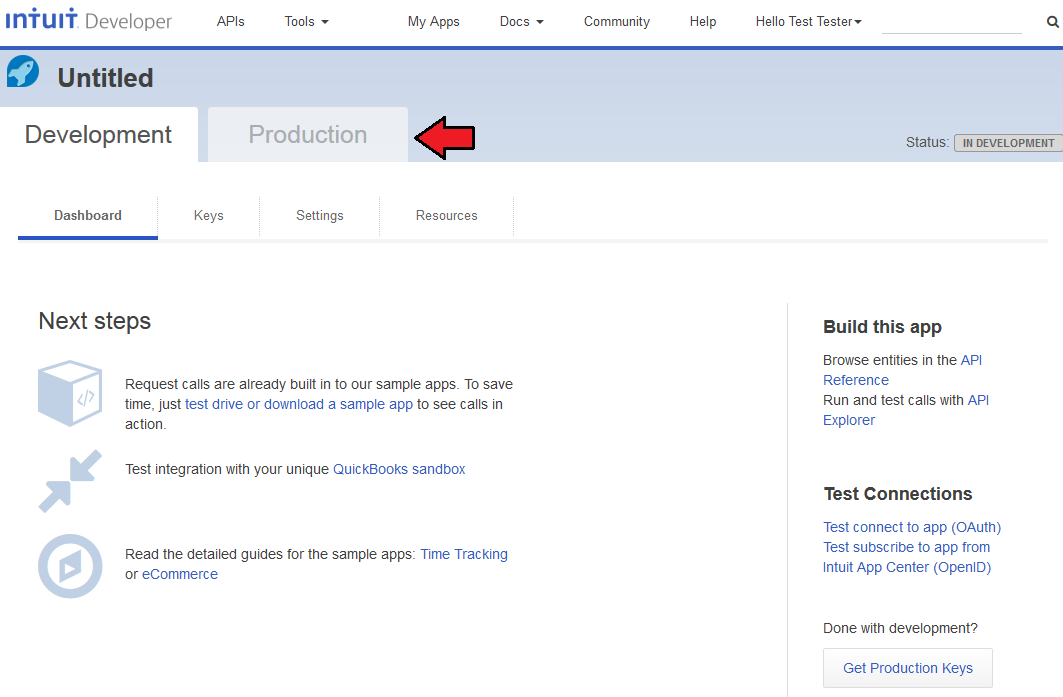This screenshot has height=697, width=1063.
Task: Expand the Hello Test Tester account menu
Action: coord(809,22)
